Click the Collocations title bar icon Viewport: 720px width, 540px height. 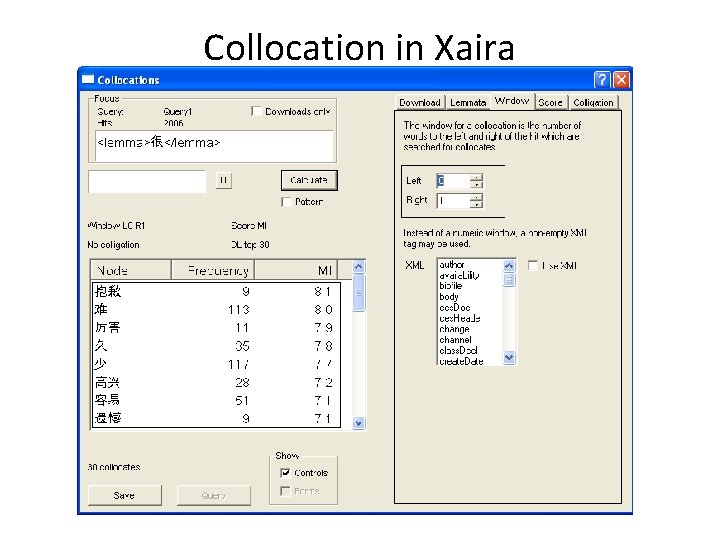click(x=88, y=79)
